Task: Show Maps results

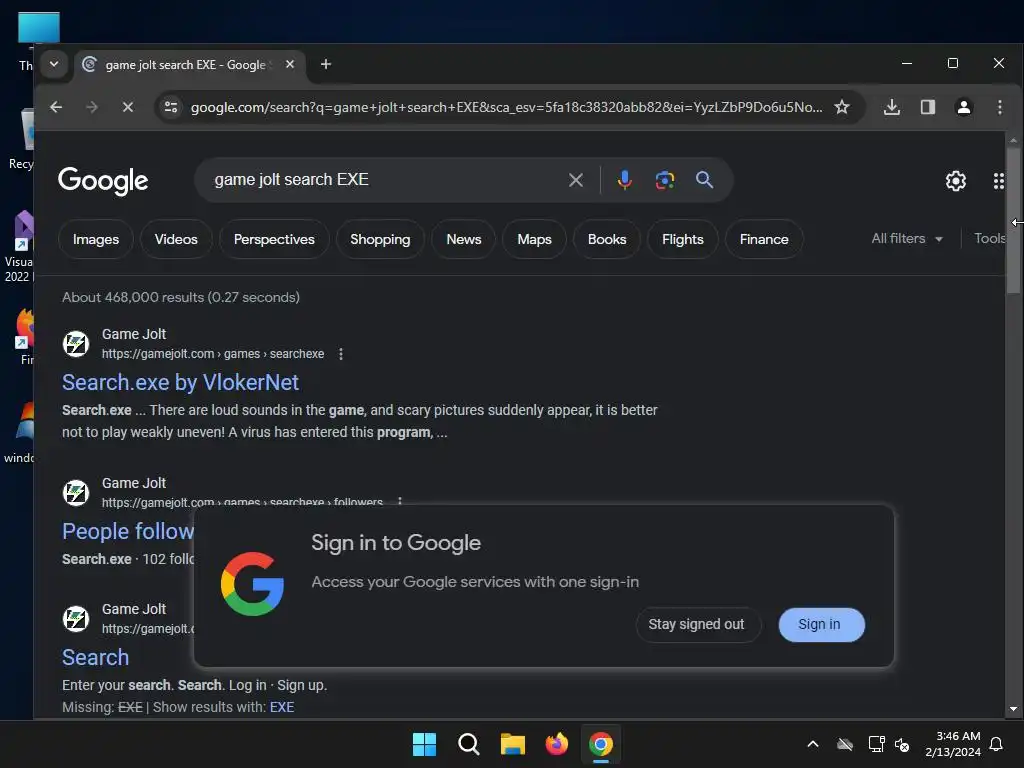Action: tap(534, 239)
